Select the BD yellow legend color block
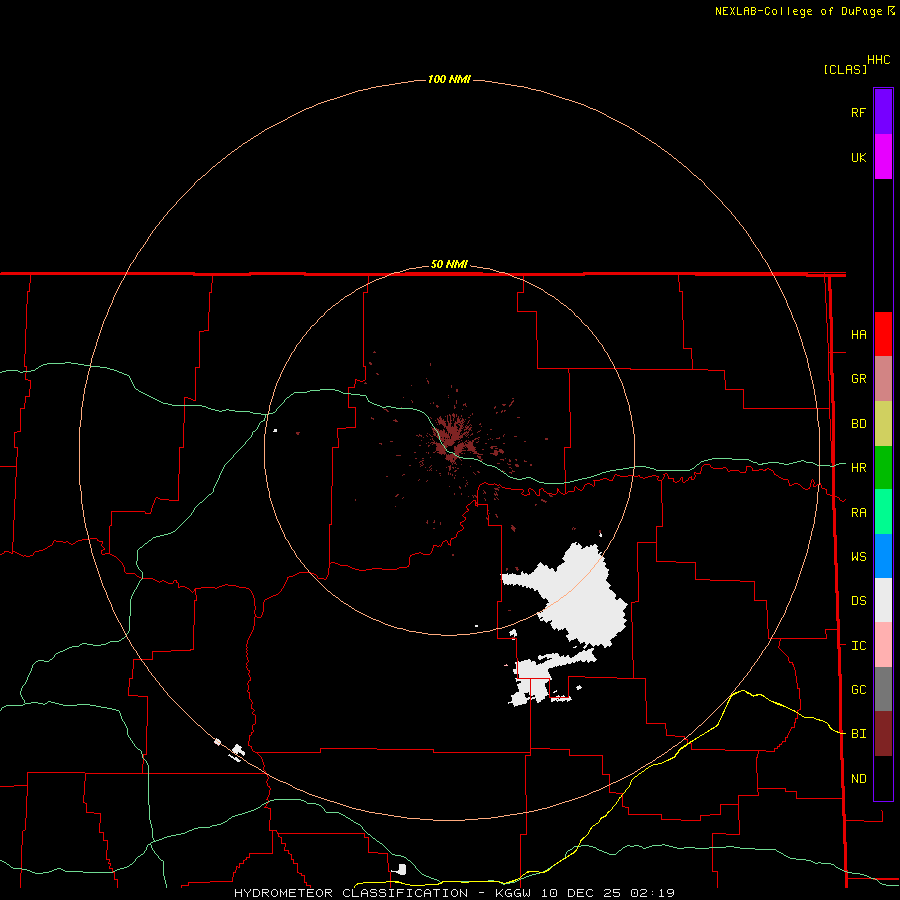 pos(883,424)
